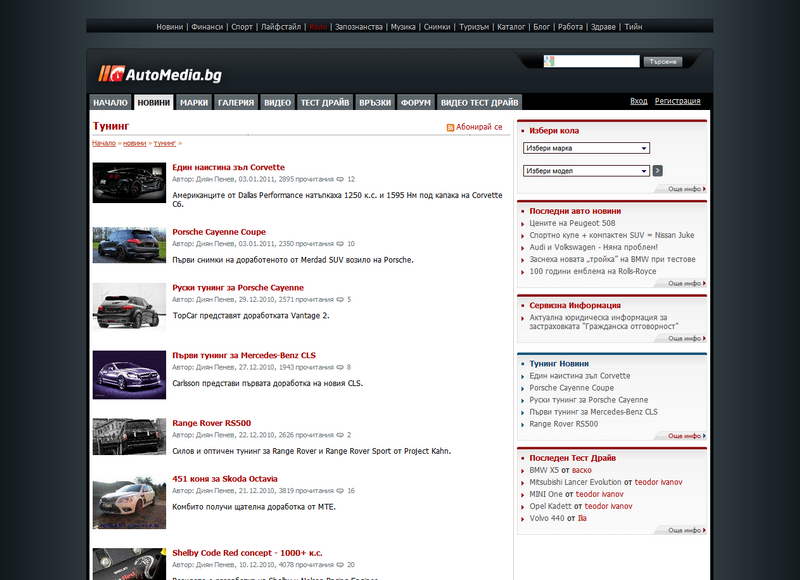
Task: Click comments bubble icon for Shelby Code Red
Action: point(340,565)
